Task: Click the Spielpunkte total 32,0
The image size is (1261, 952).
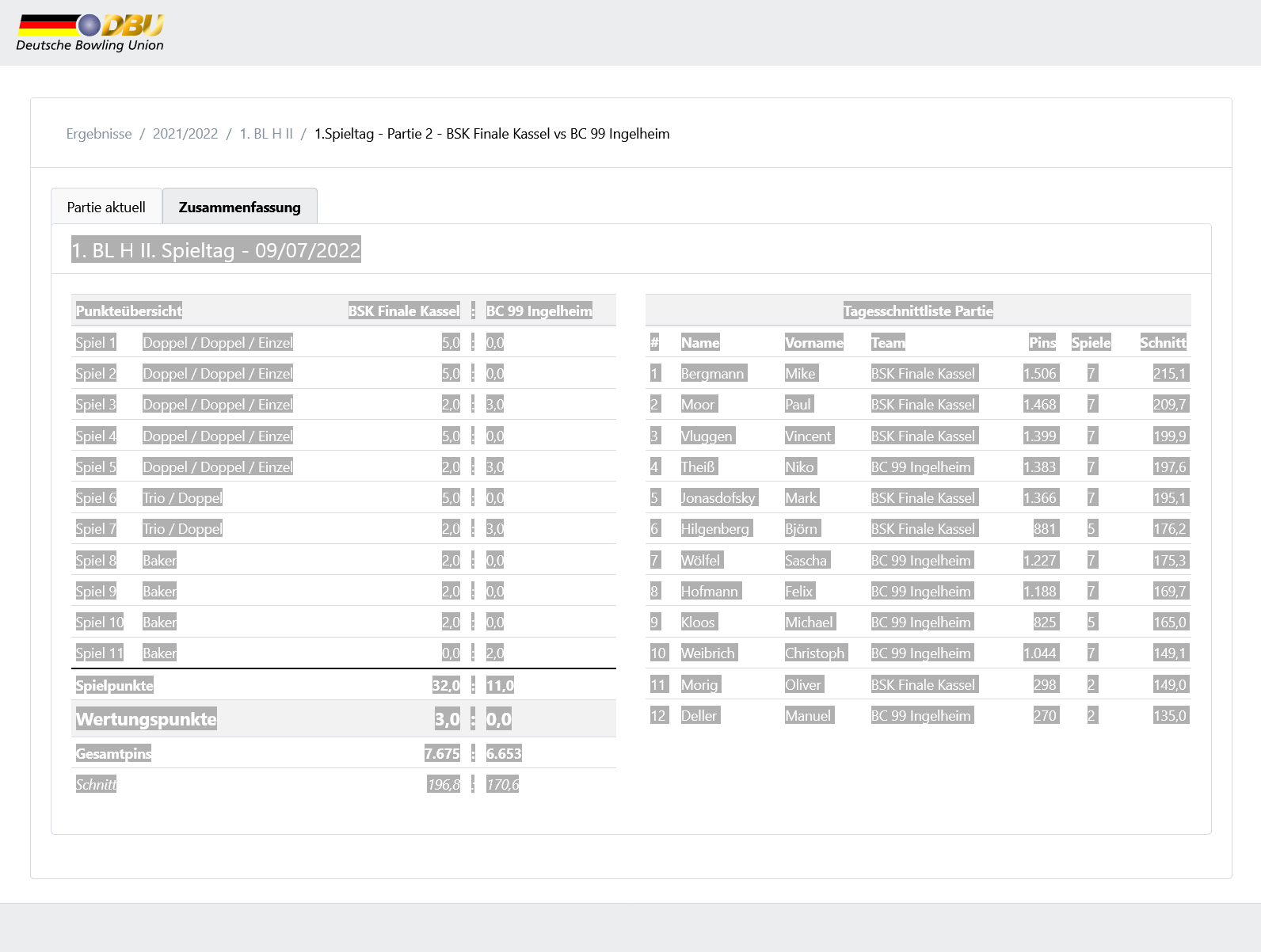Action: pyautogui.click(x=446, y=685)
